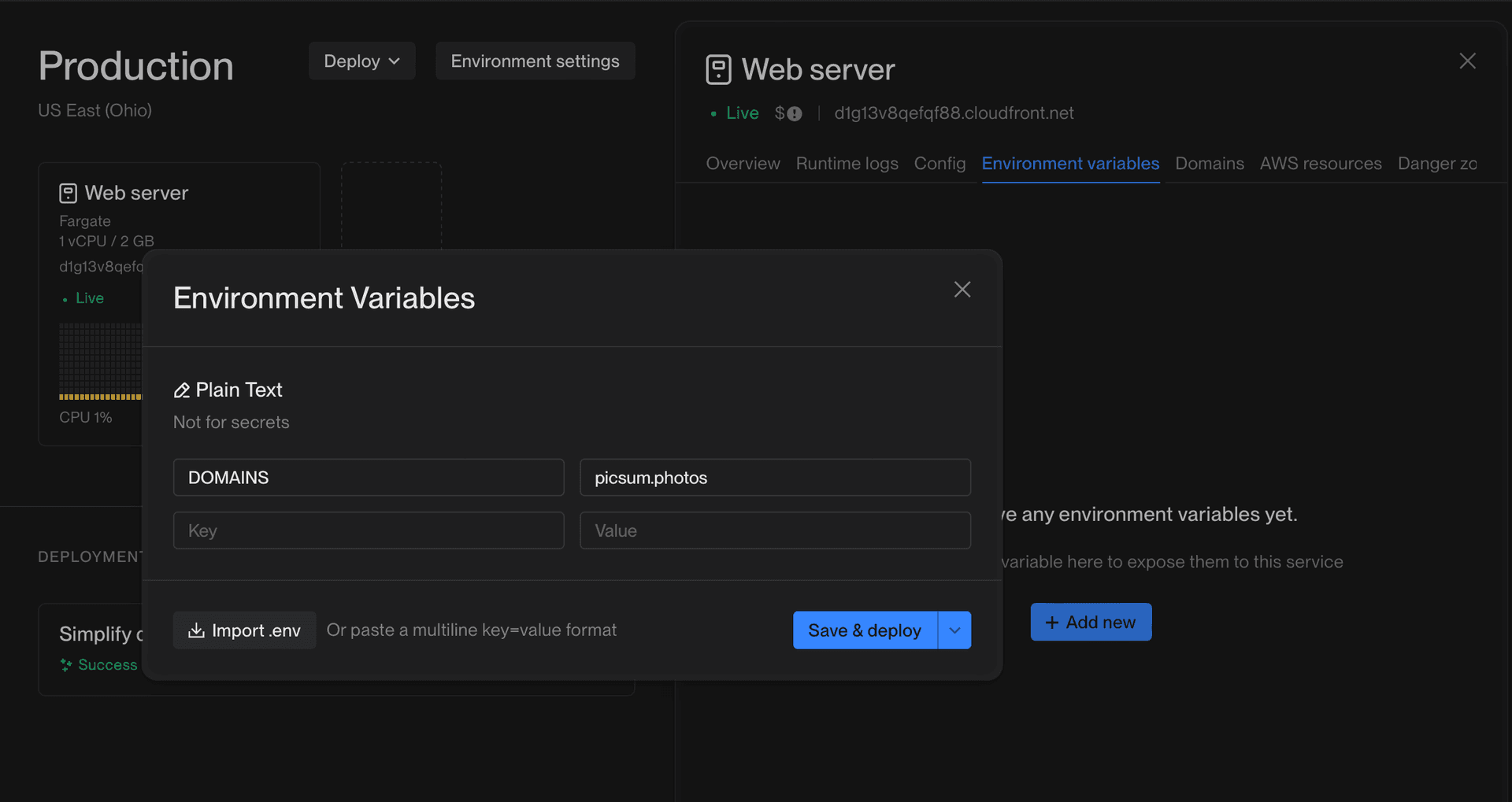Click the Simplify deployment card title
The width and height of the screenshot is (1512, 802).
(x=101, y=634)
